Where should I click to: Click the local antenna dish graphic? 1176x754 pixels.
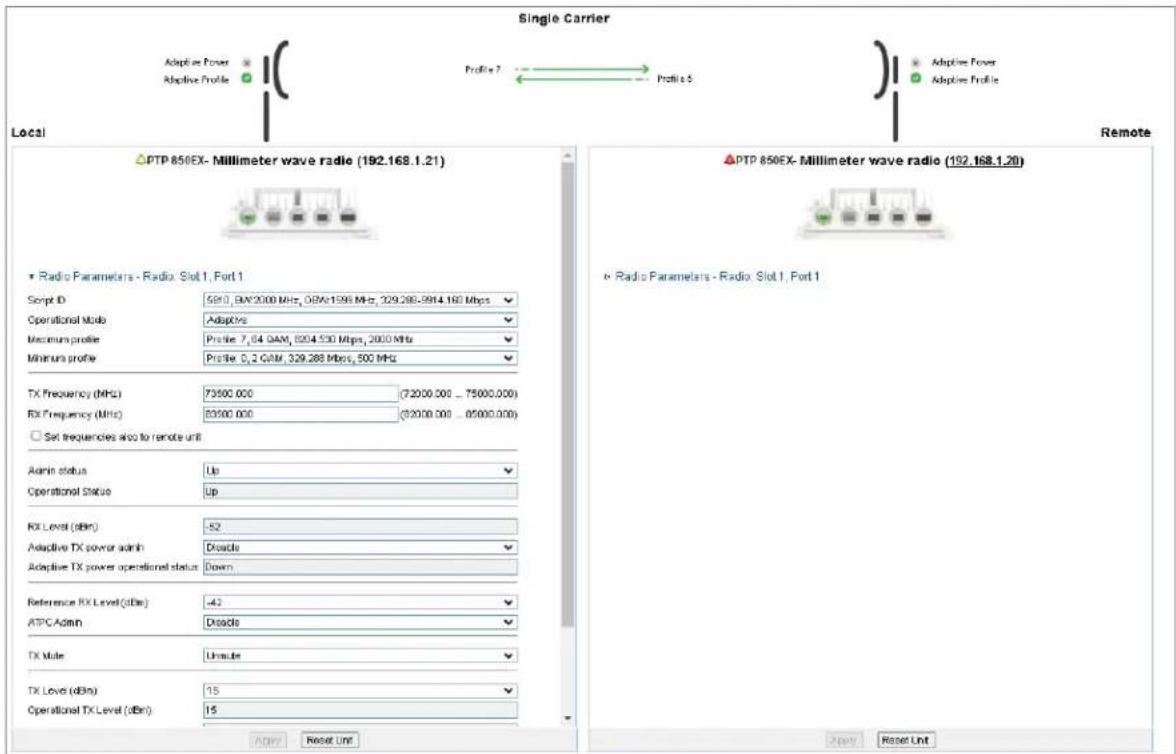pyautogui.click(x=275, y=90)
